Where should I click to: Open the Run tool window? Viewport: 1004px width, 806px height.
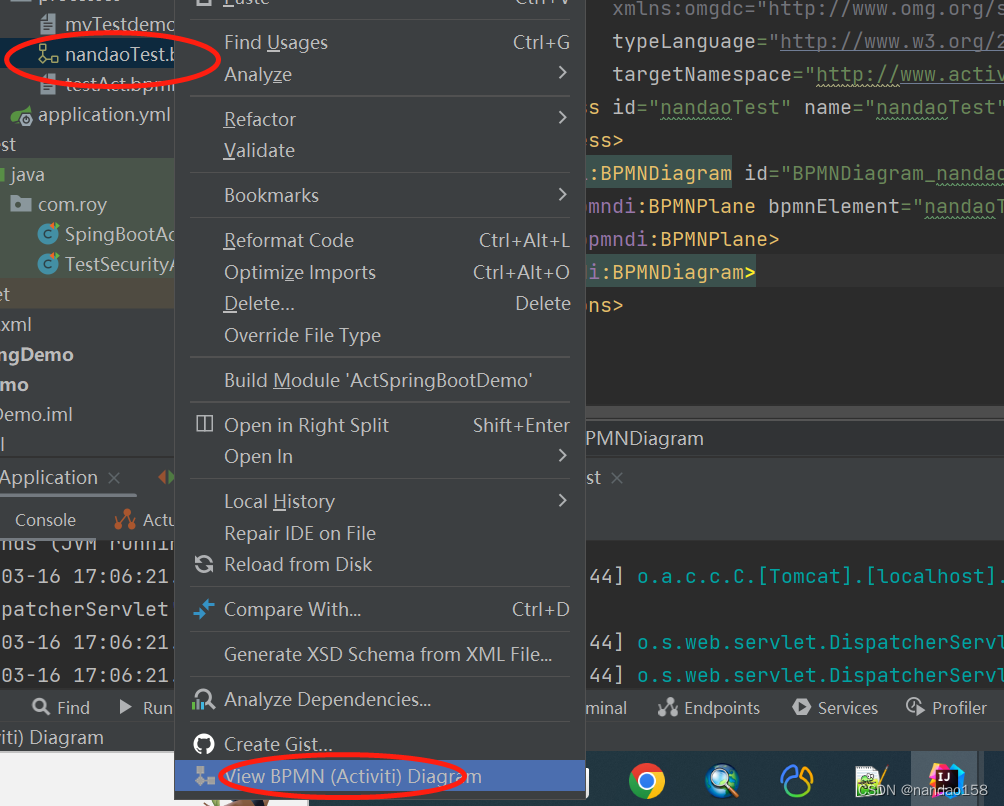tap(146, 707)
